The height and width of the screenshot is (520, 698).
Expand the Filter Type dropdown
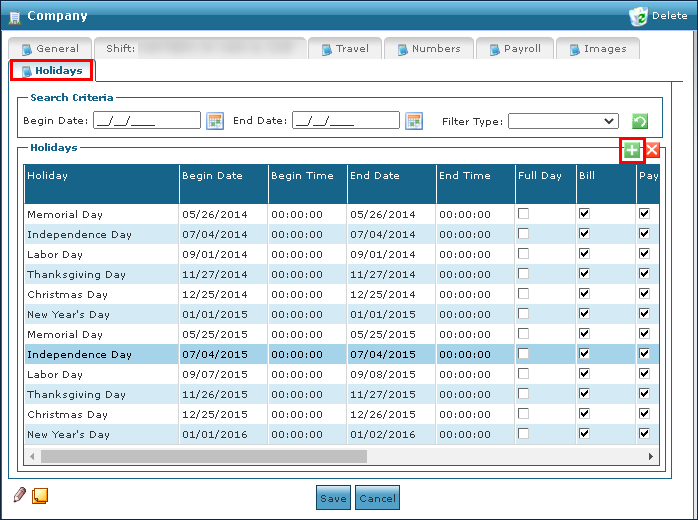pyautogui.click(x=563, y=121)
